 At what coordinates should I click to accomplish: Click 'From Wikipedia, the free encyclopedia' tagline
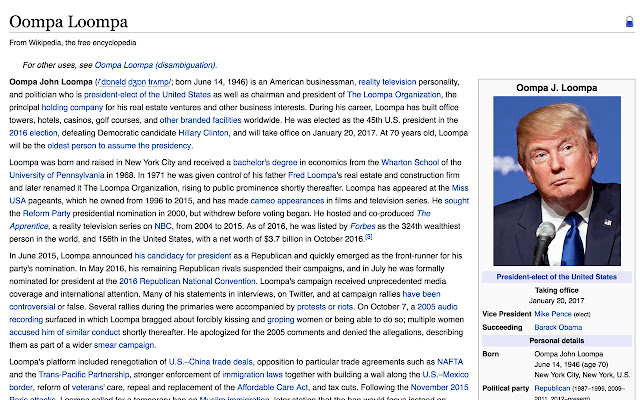[73, 43]
